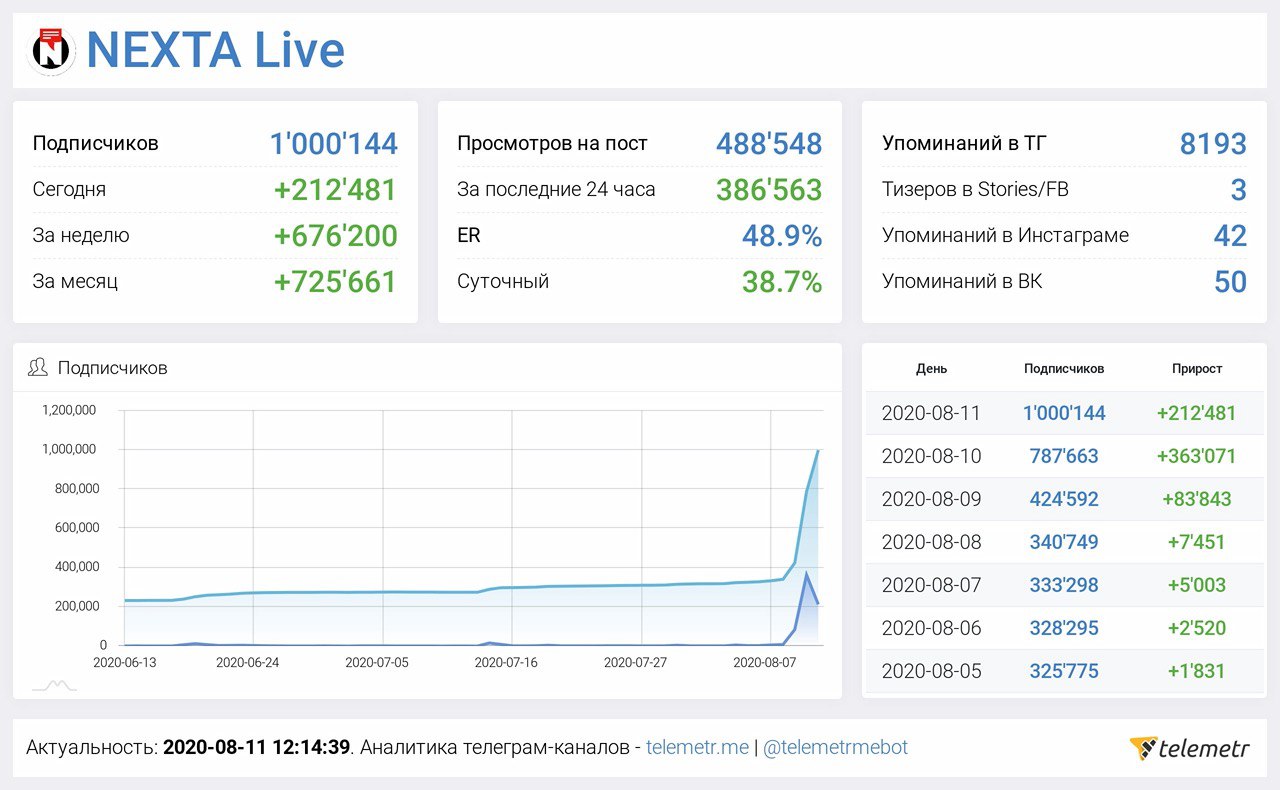Click the 'Сегодня' label

pyautogui.click(x=69, y=189)
